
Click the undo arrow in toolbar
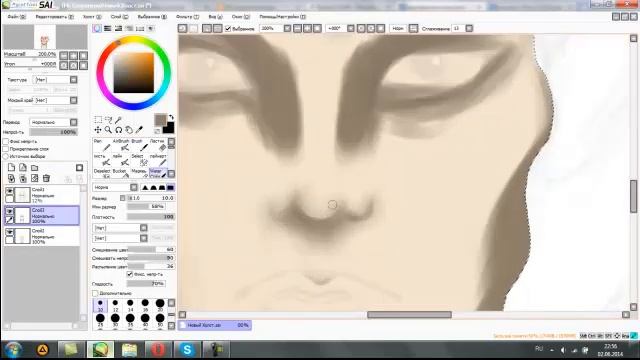(182, 28)
